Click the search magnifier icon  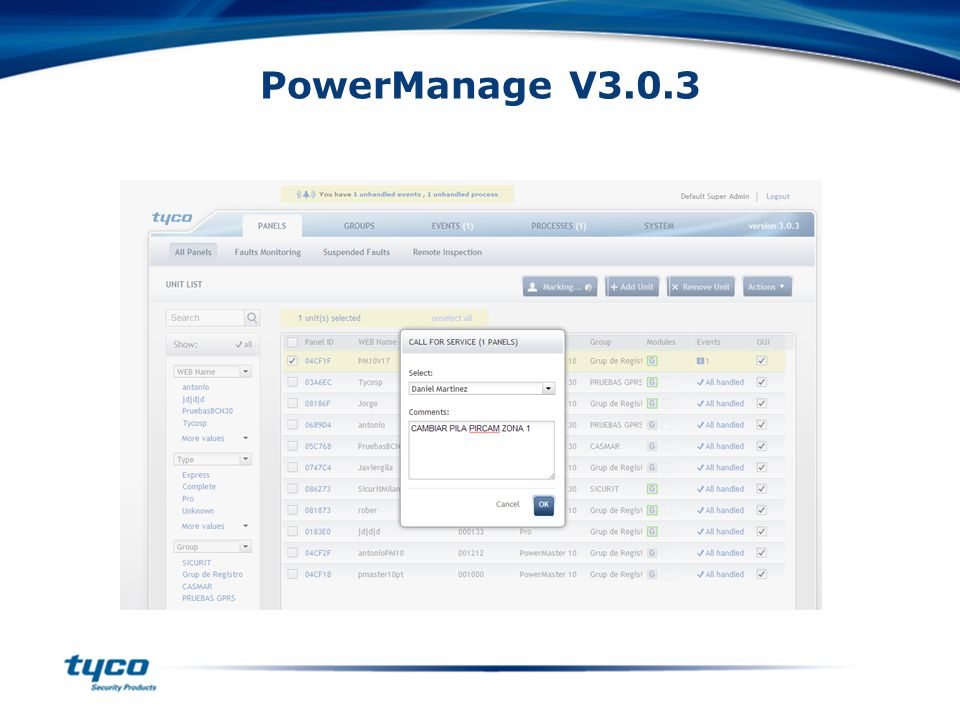(x=252, y=318)
